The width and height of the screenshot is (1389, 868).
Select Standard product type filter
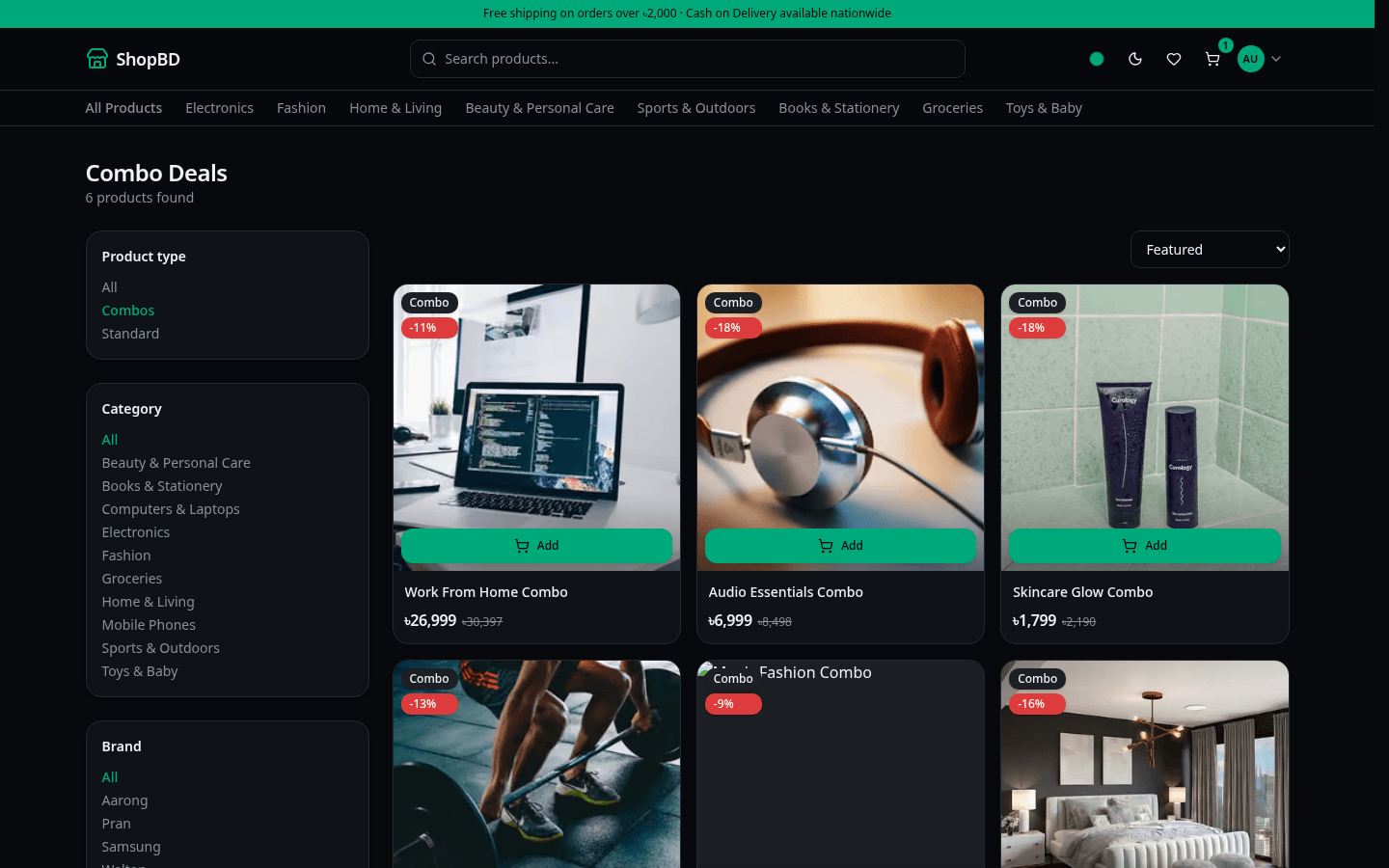click(130, 334)
